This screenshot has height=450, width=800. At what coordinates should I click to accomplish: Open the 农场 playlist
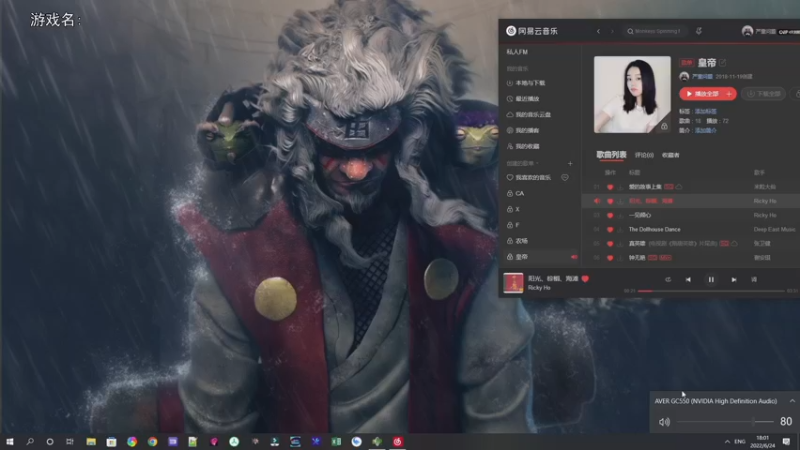tap(517, 241)
